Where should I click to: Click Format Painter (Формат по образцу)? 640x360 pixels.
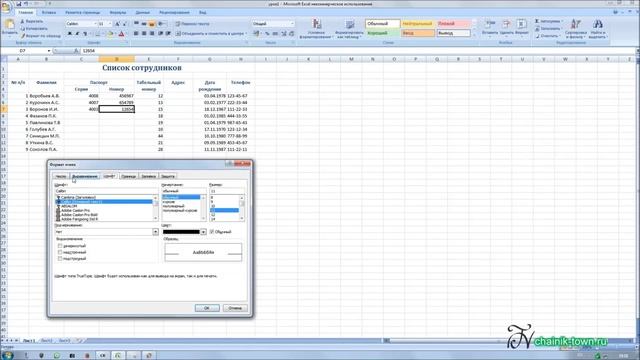pos(41,36)
